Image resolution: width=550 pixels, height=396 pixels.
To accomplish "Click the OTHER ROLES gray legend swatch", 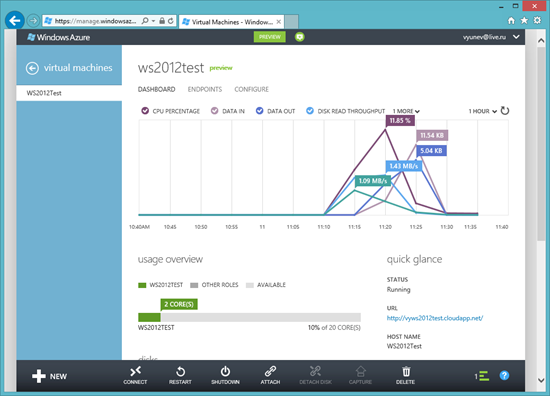I will [x=194, y=285].
